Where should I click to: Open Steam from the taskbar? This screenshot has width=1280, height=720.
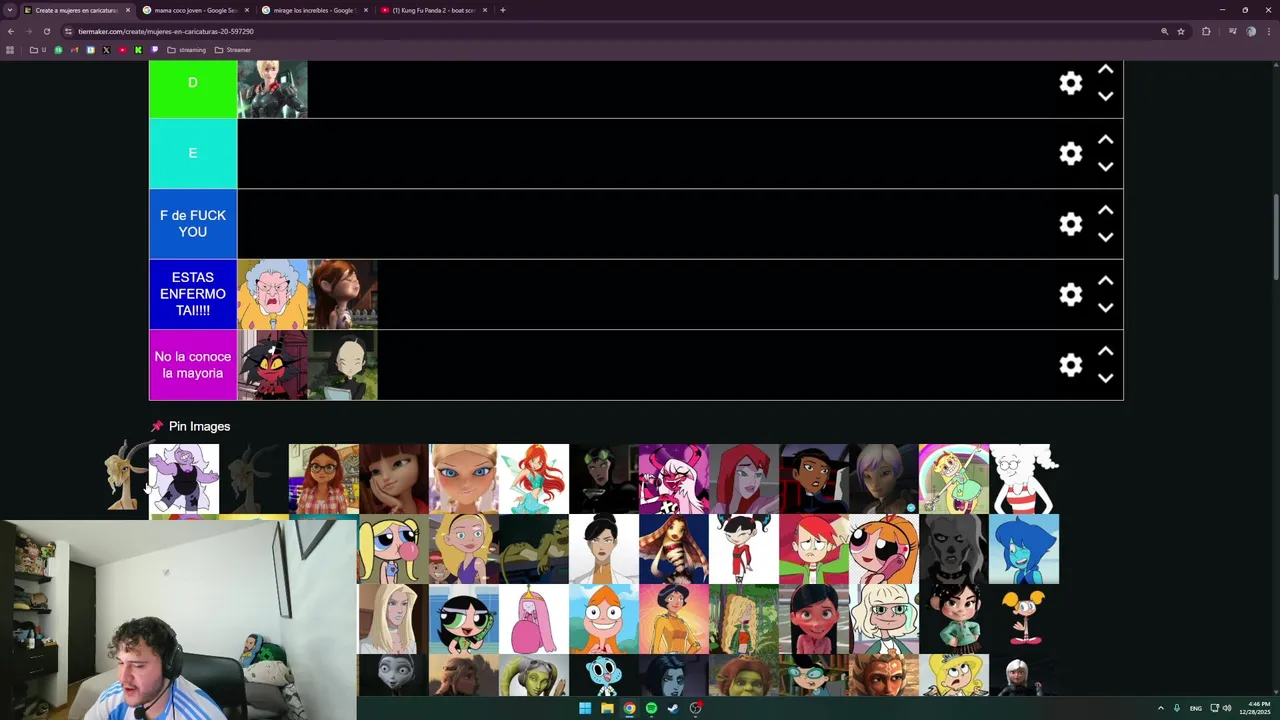673,708
